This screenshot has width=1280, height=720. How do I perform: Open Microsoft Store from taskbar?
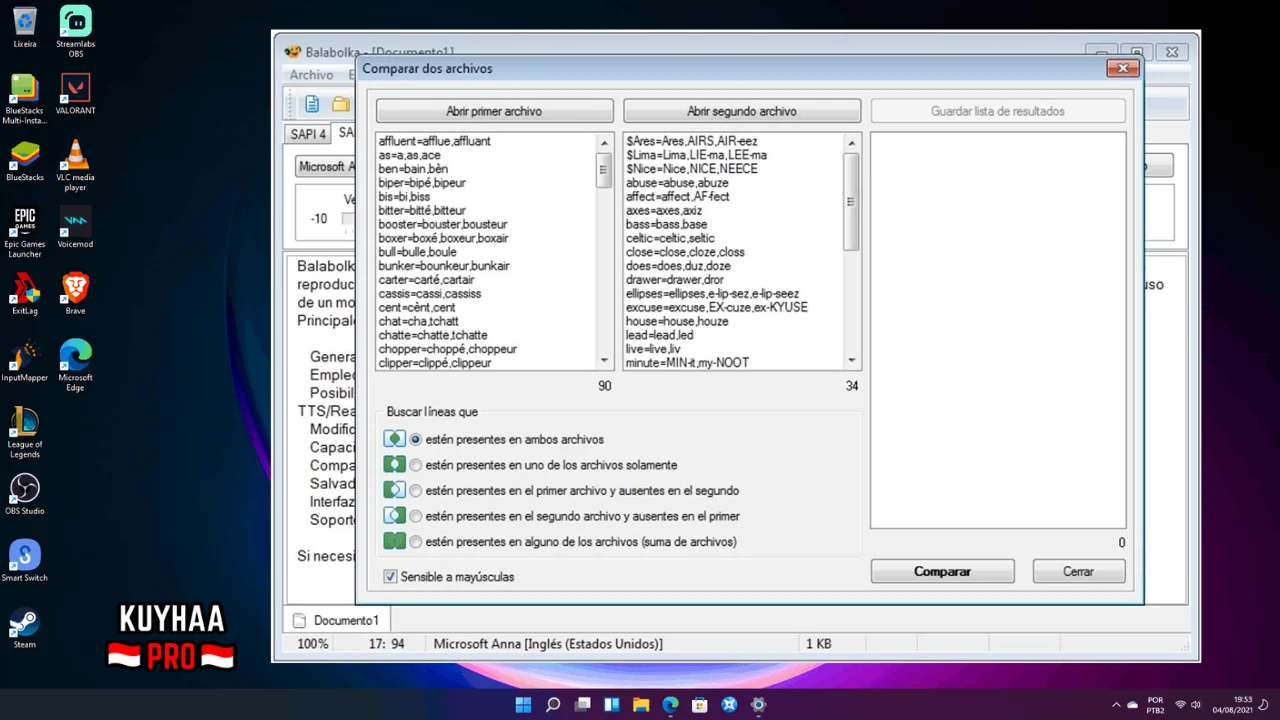tap(700, 705)
